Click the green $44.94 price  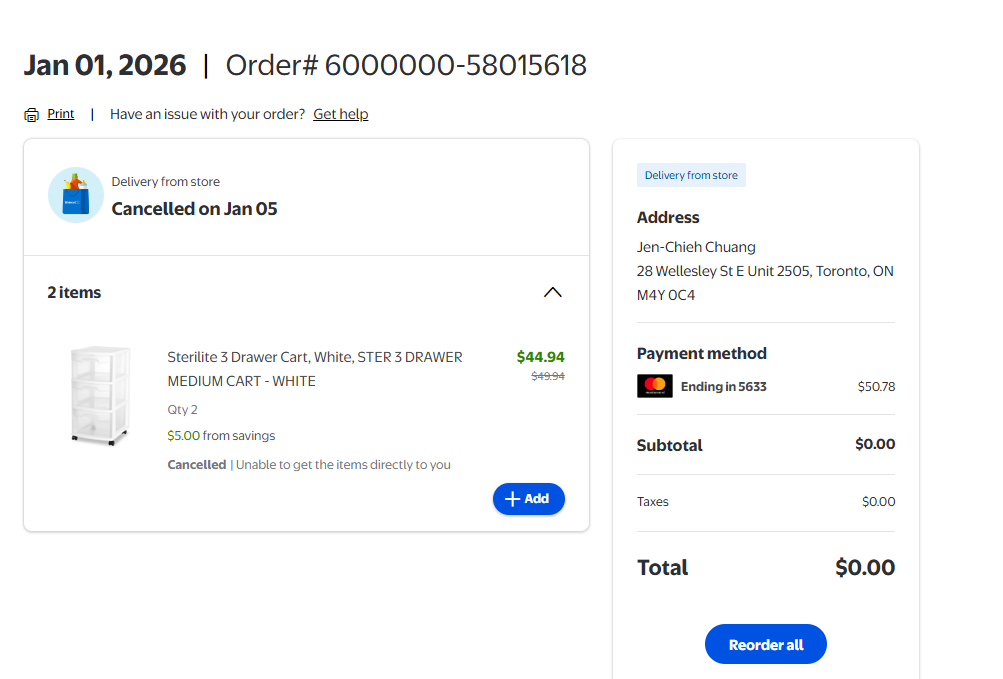[x=540, y=357]
